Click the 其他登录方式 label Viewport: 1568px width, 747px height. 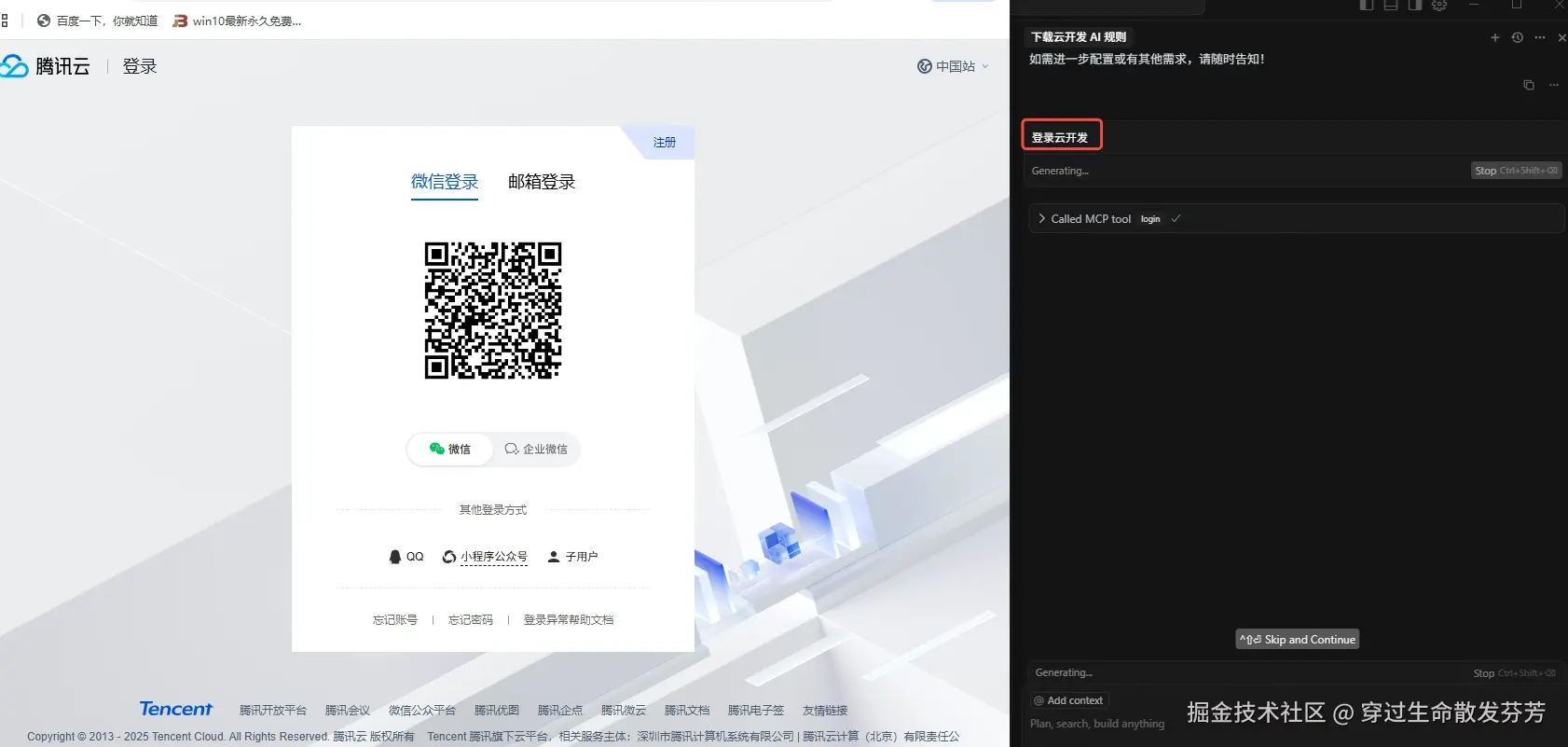point(493,510)
